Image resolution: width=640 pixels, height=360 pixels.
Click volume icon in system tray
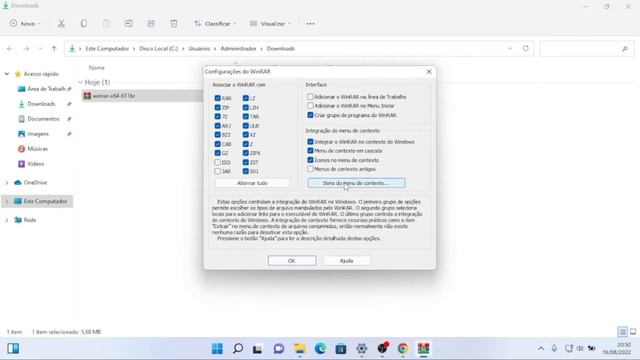pos(580,349)
